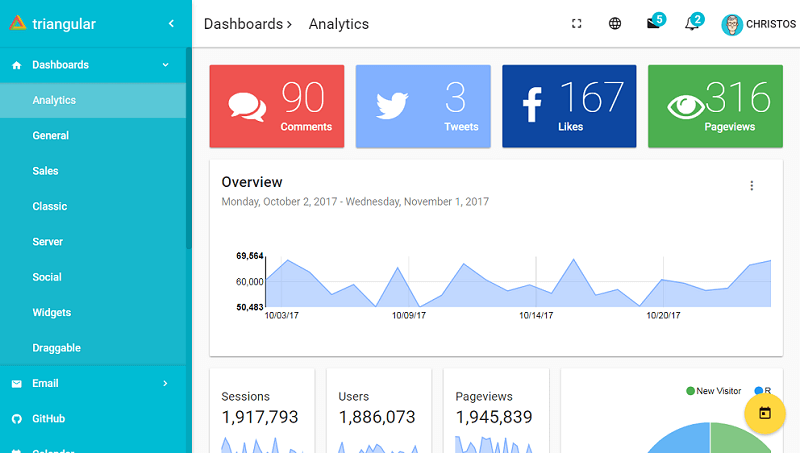Click the yellow calendar floating button

764,413
